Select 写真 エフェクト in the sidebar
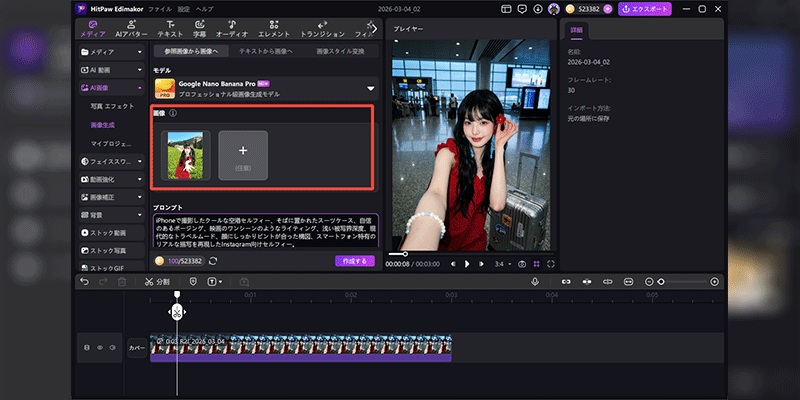This screenshot has height=400, width=800. pyautogui.click(x=112, y=106)
